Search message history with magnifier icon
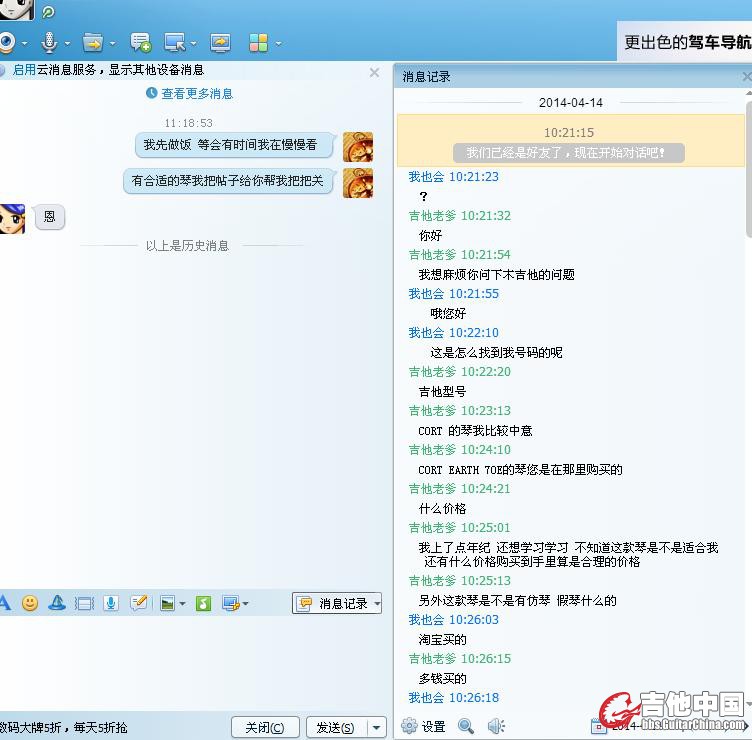The width and height of the screenshot is (752, 740). [466, 726]
